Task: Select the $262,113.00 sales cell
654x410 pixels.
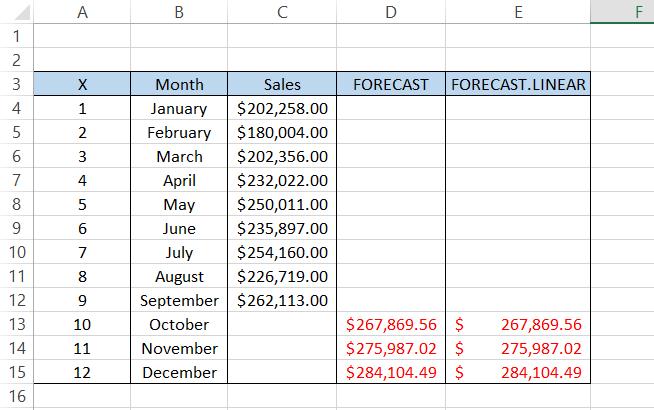Action: tap(282, 300)
